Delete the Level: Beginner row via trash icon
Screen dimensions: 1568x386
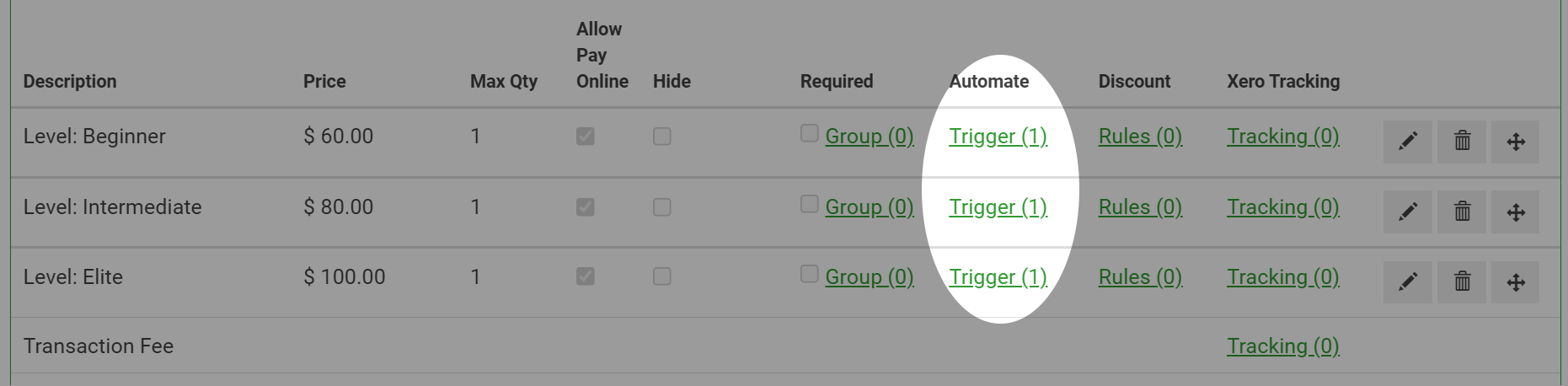[1462, 141]
